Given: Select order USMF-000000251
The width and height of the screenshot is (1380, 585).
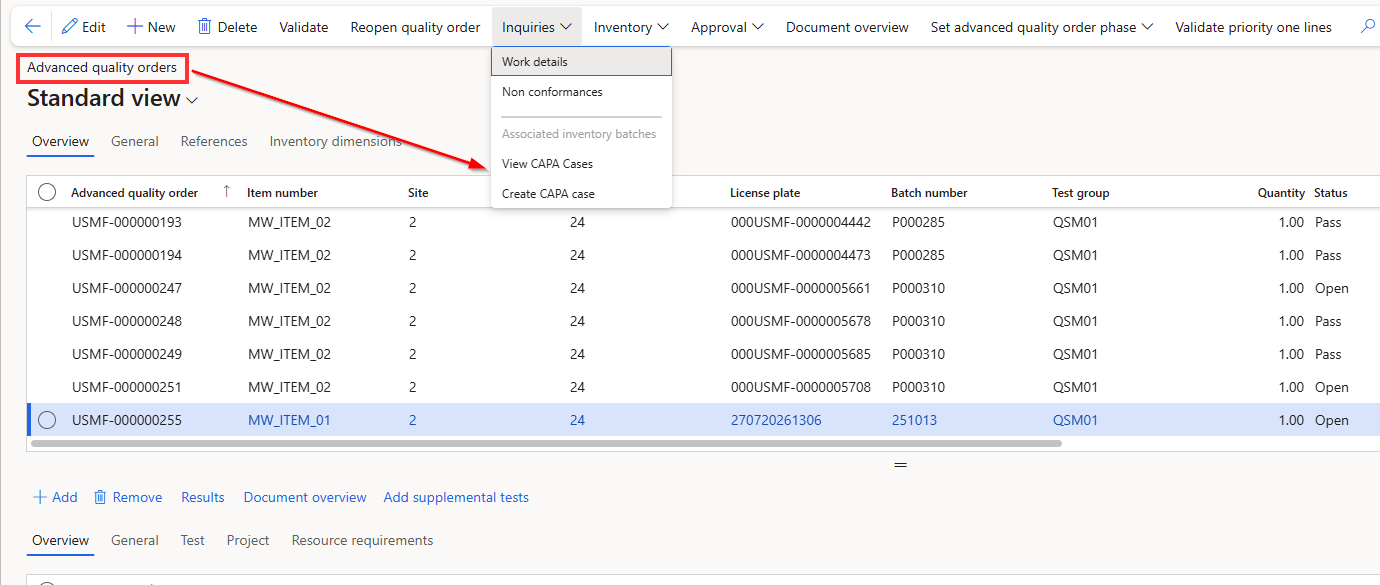Looking at the screenshot, I should (127, 387).
